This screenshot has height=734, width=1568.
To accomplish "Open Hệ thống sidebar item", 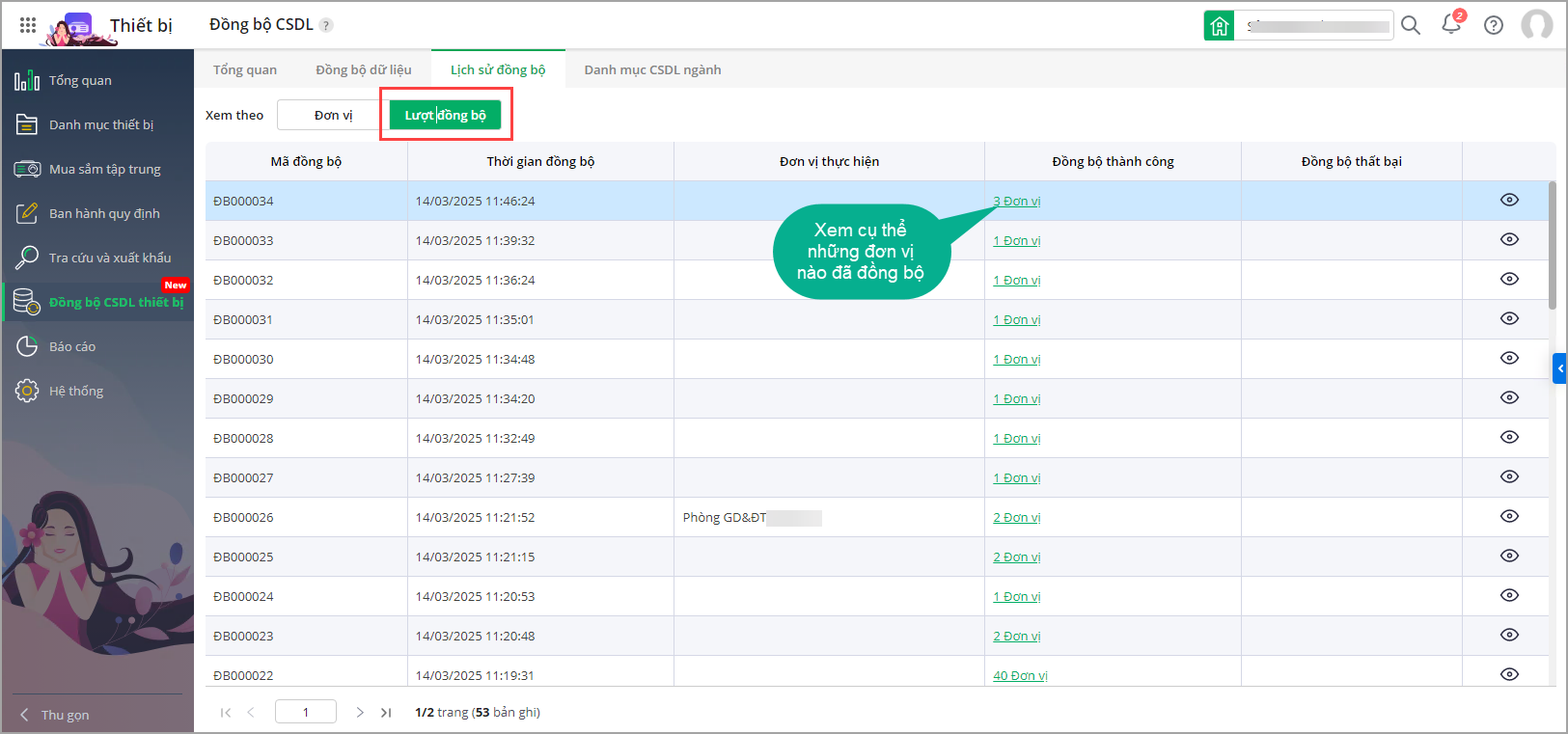I will tap(97, 391).
